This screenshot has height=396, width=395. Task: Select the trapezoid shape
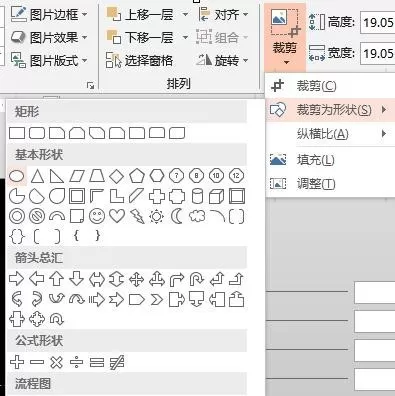click(x=97, y=176)
